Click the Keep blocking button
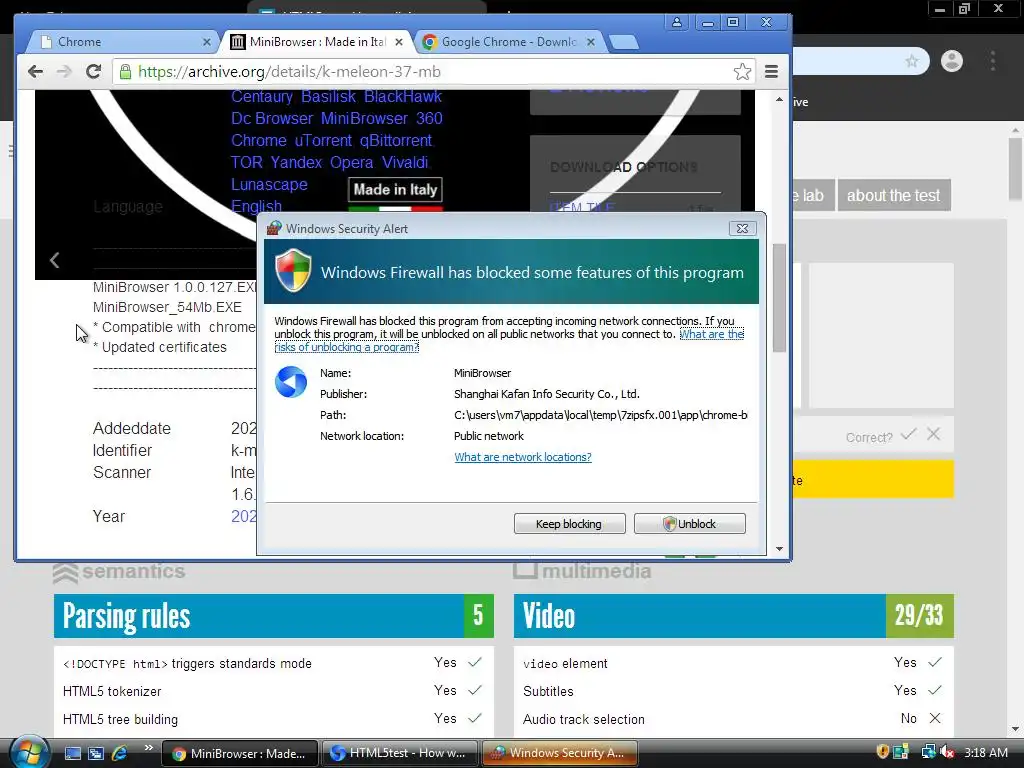 (x=569, y=524)
